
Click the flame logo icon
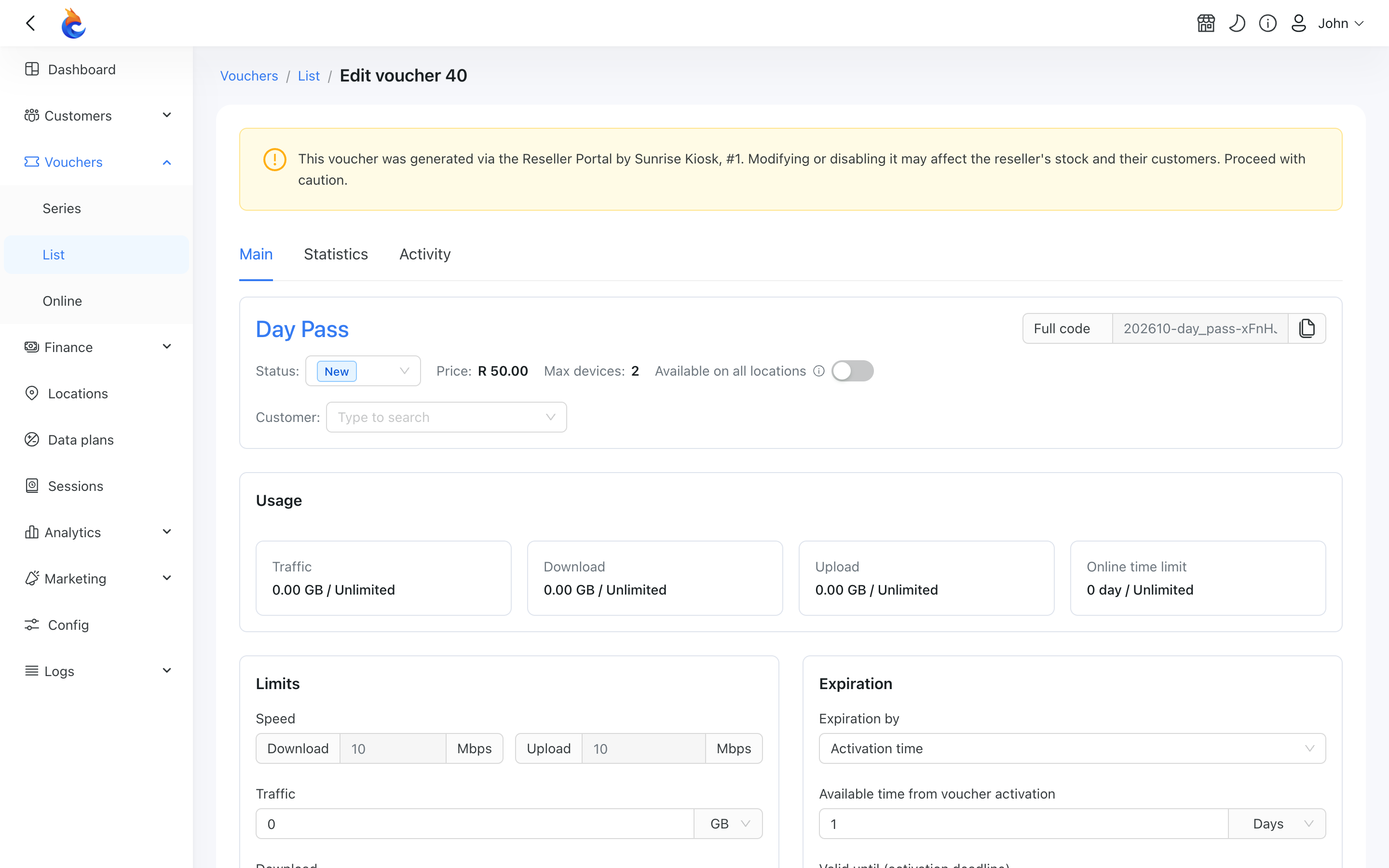73,24
